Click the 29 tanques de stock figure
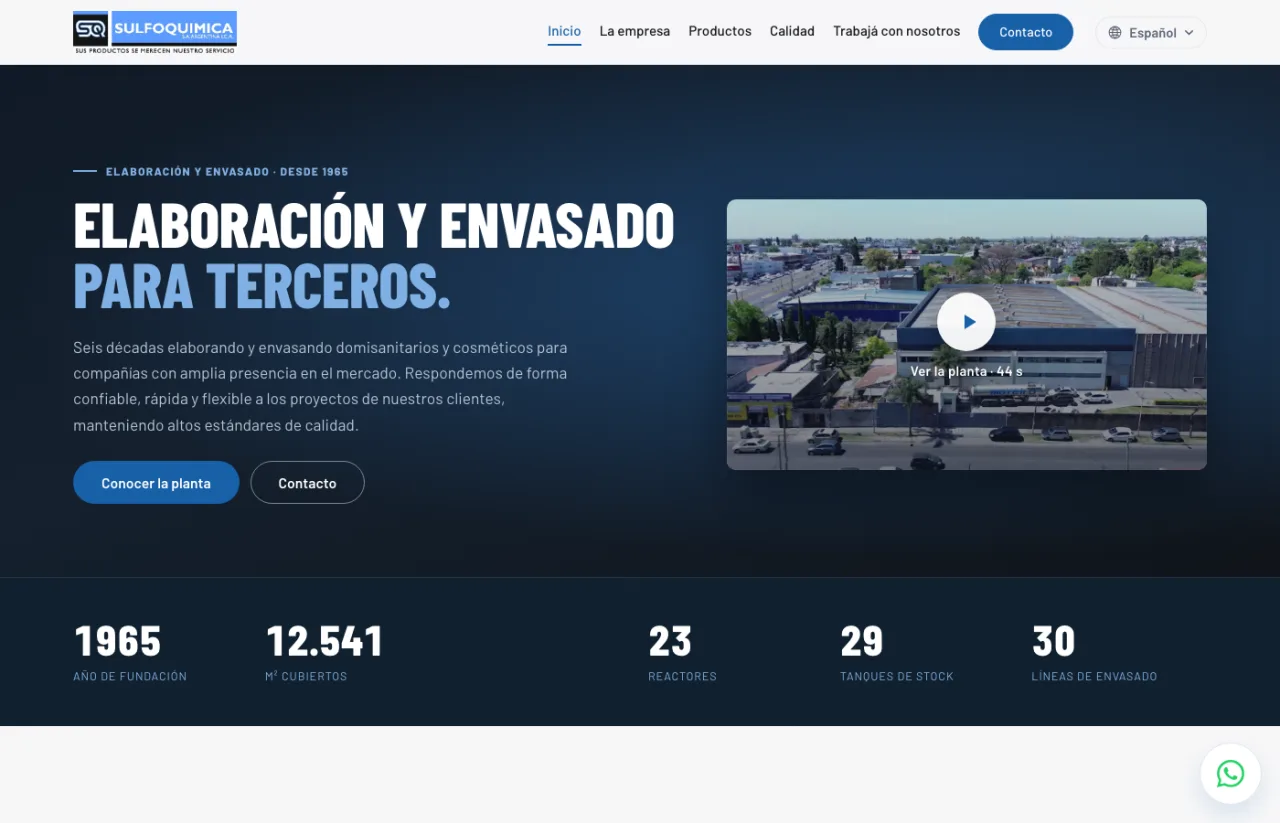1280x823 pixels. click(862, 641)
